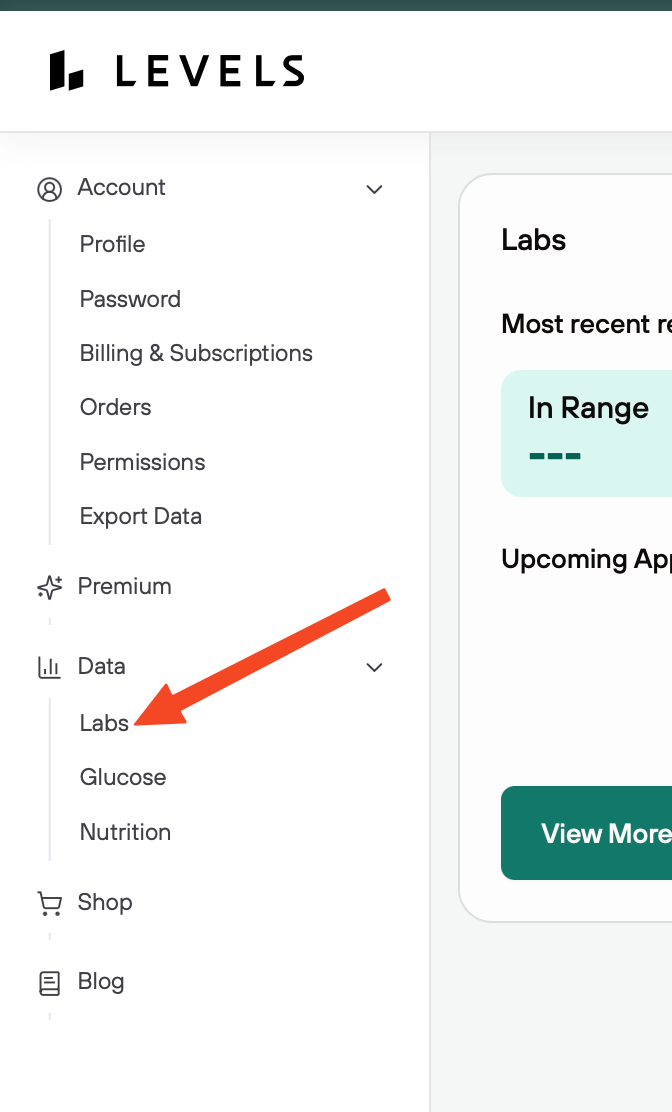The image size is (672, 1112).
Task: Click the Levels logo icon
Action: pos(66,71)
